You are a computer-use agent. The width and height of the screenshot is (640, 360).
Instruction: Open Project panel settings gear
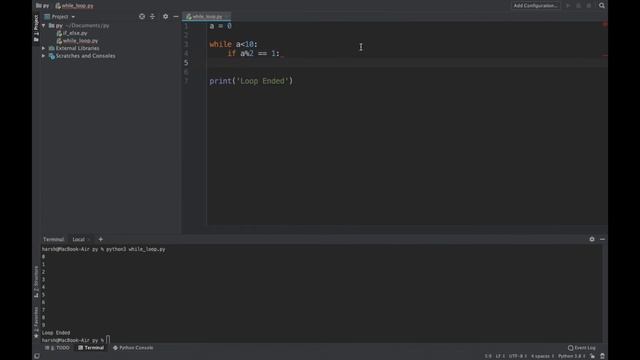(165, 17)
